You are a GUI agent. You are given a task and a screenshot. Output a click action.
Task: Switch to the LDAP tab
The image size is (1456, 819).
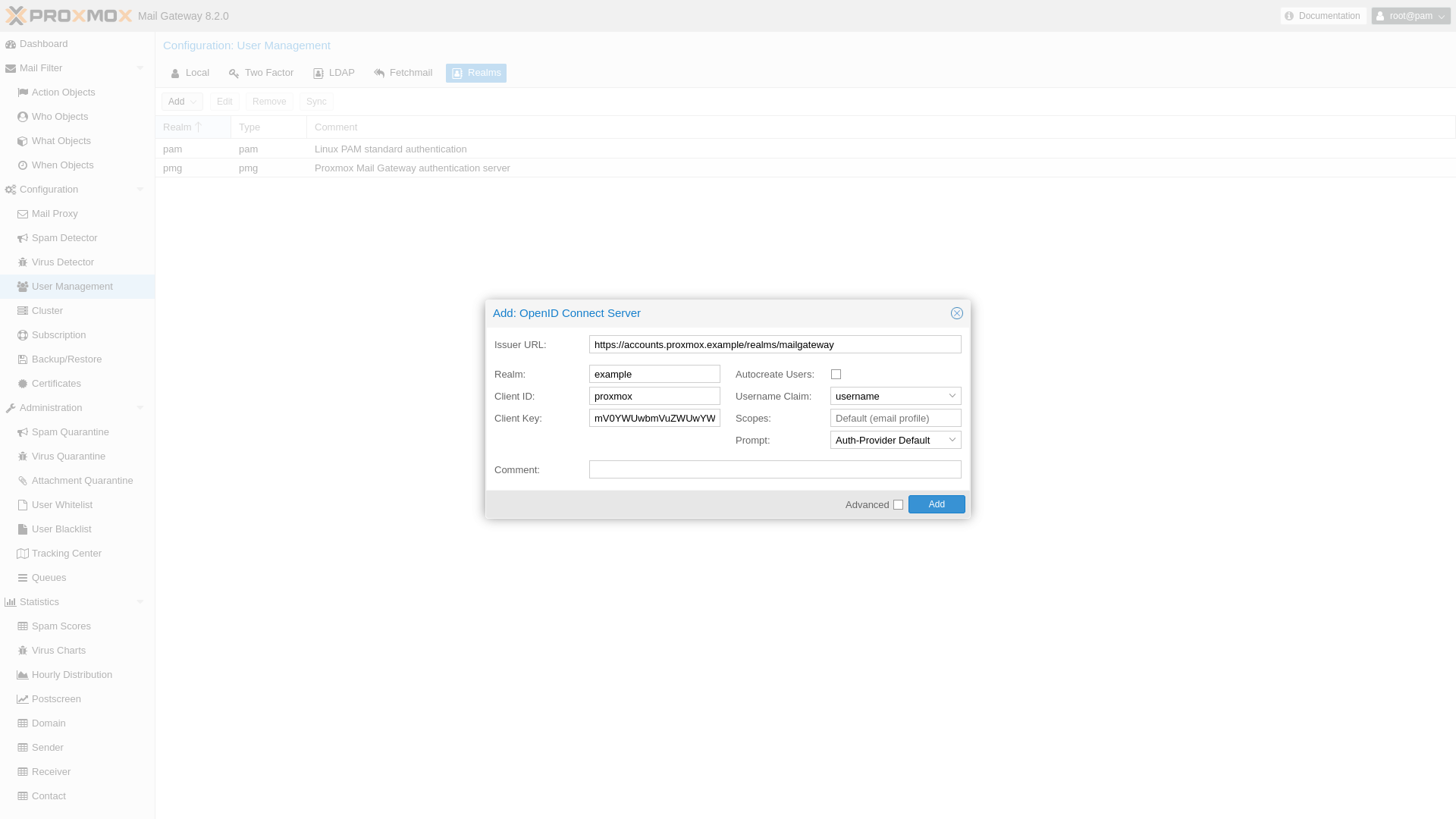point(334,73)
